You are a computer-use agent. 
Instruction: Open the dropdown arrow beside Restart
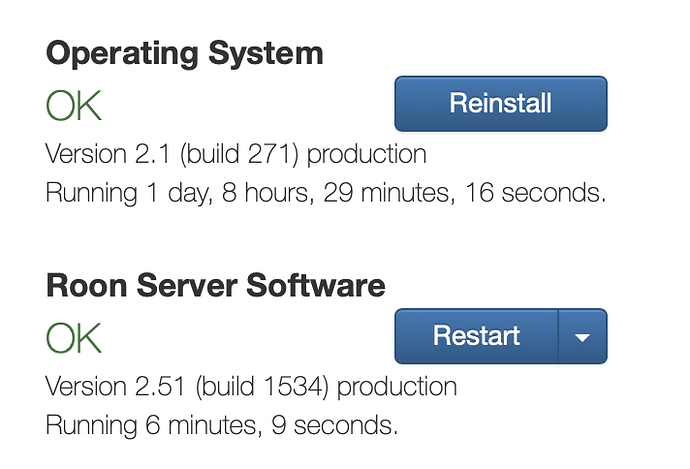583,336
